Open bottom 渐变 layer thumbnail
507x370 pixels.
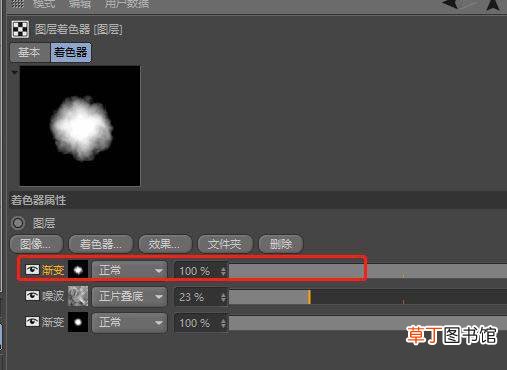point(78,322)
